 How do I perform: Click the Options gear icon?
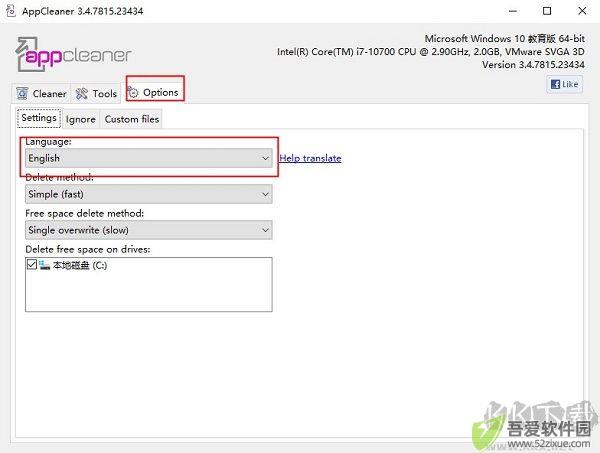pos(133,92)
